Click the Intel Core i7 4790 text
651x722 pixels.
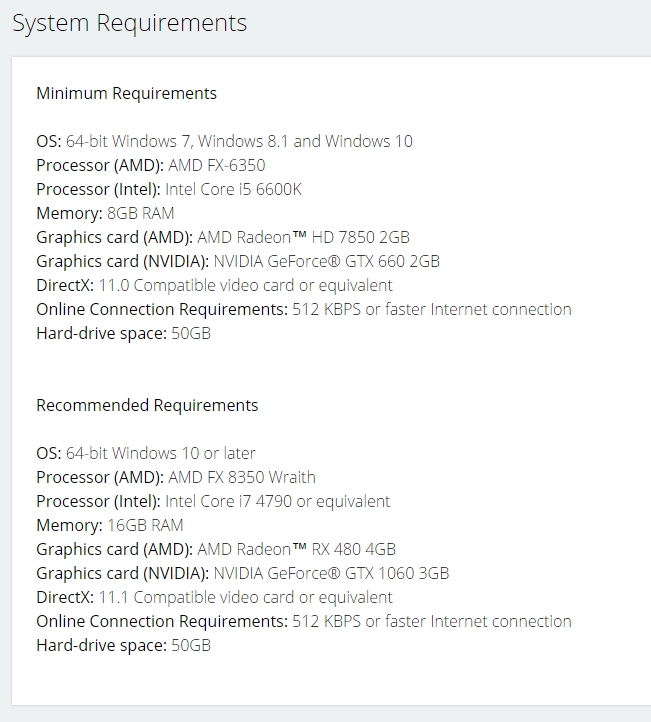pos(228,501)
